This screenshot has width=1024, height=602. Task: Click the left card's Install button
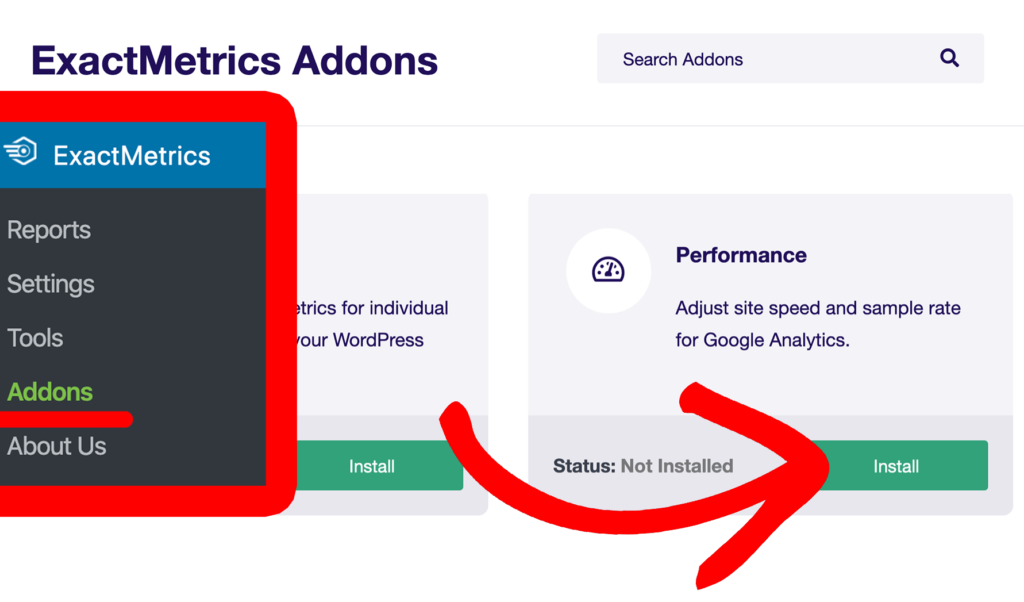pyautogui.click(x=371, y=466)
